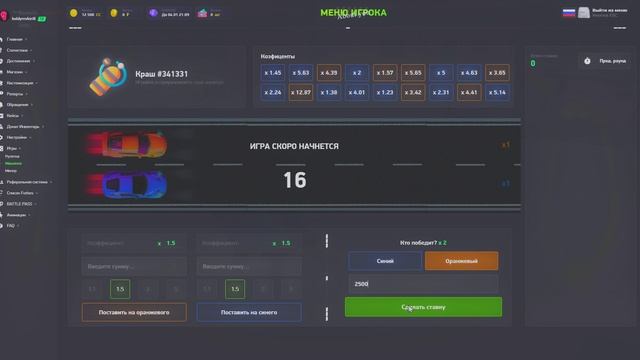Click the x 1.45 coefficient chip
Image resolution: width=640 pixels, height=360 pixels.
273,73
